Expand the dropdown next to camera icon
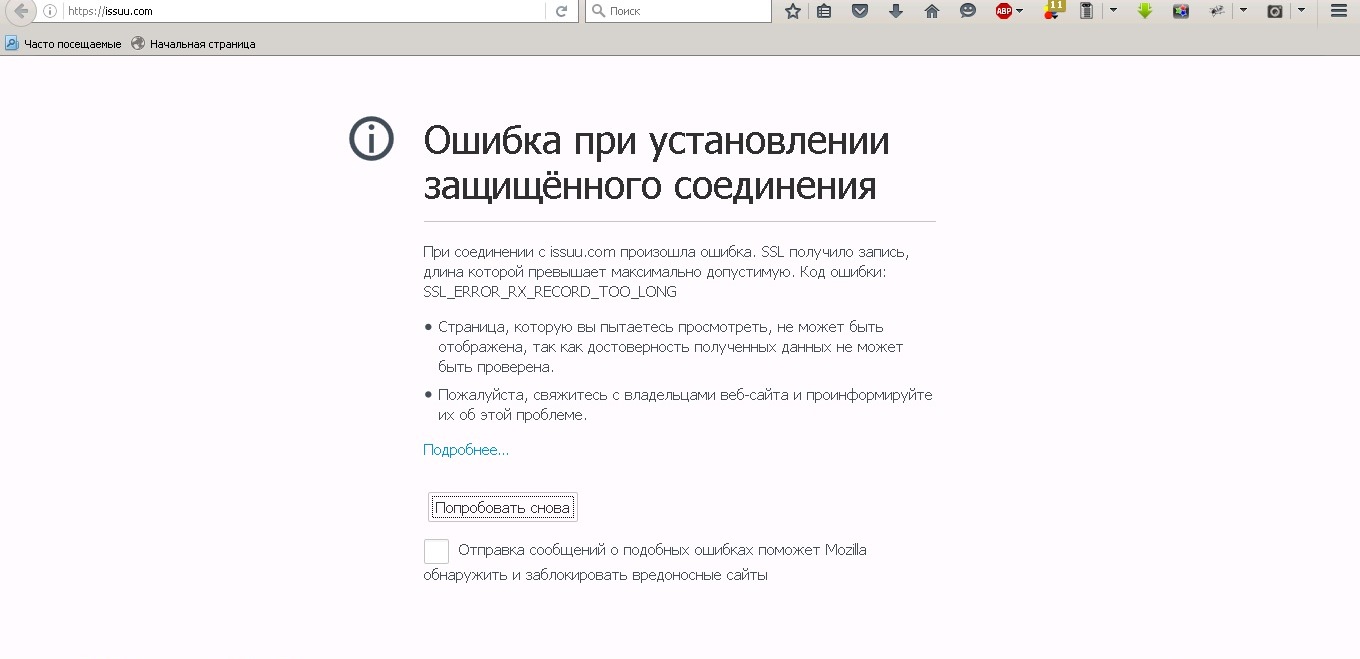The width and height of the screenshot is (1360, 659). [1301, 11]
